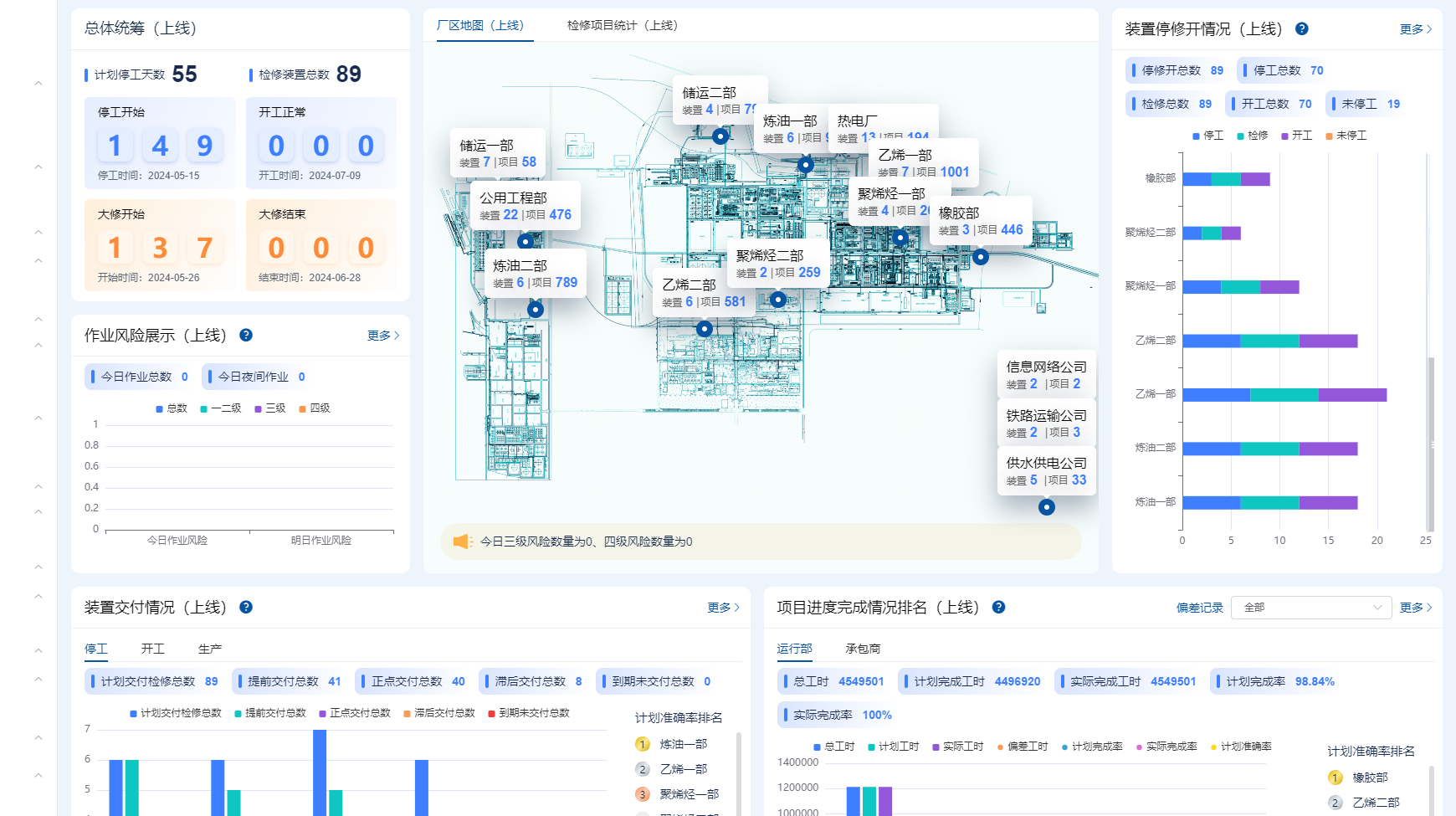Click the megaphone risk alert icon
This screenshot has width=1456, height=816.
tap(463, 541)
